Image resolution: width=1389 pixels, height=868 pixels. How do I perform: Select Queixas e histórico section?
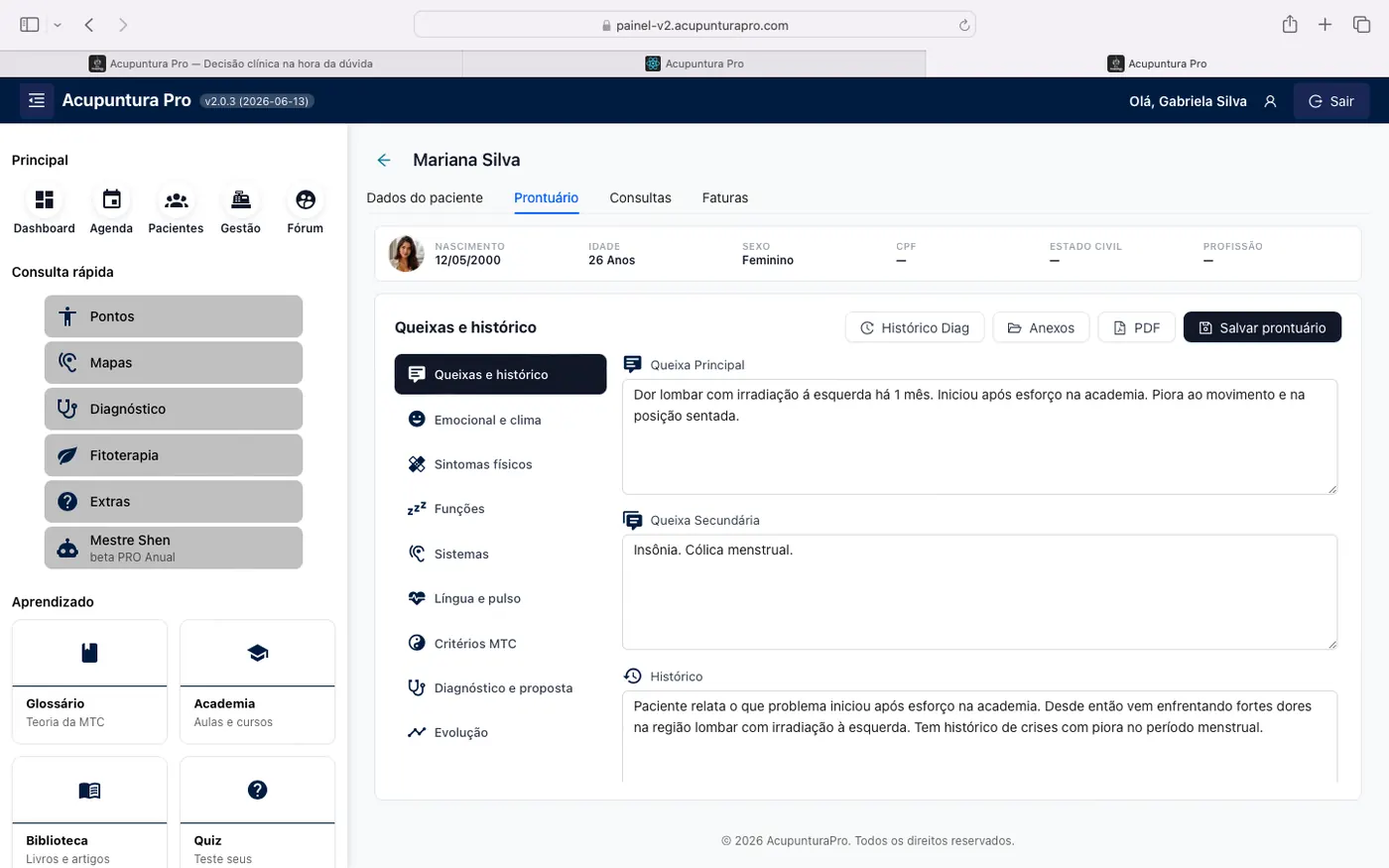coord(500,374)
